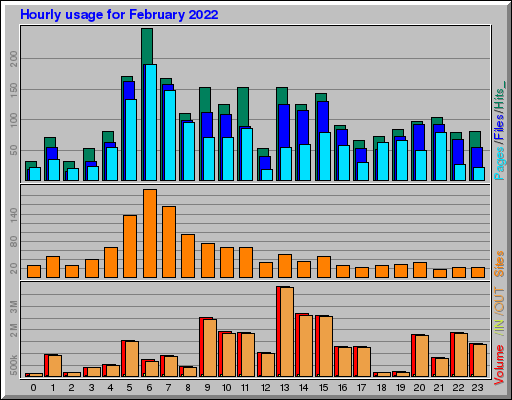The width and height of the screenshot is (512, 400).
Task: Select the tallest green Hits bar at hour 6
Action: (x=147, y=46)
